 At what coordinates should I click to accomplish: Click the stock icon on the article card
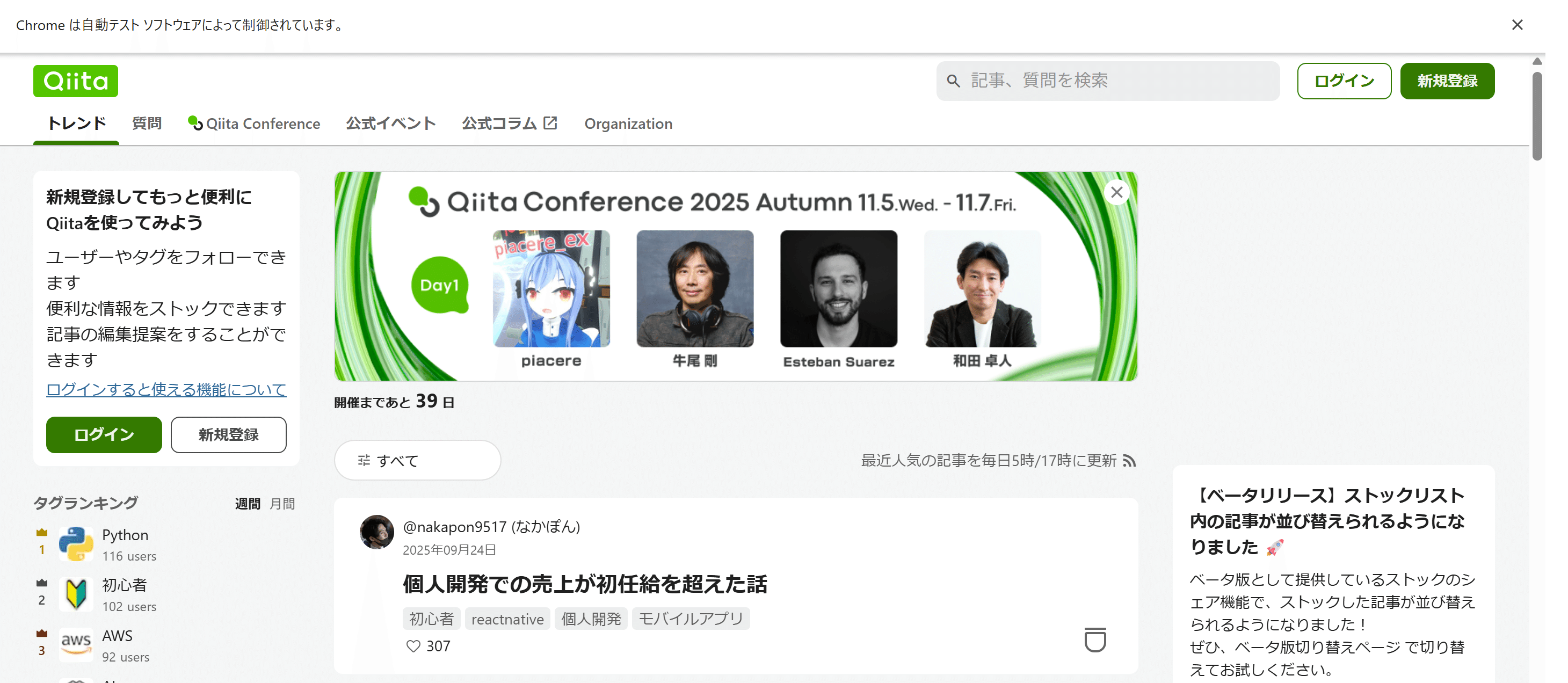[1094, 640]
